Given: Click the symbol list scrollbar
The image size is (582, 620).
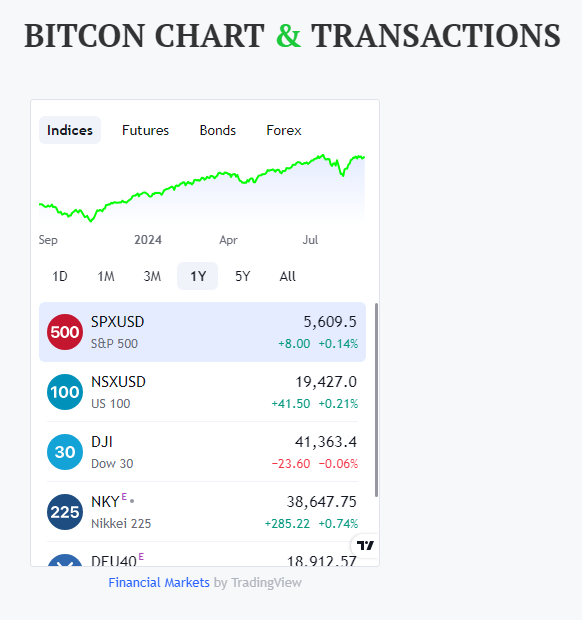Looking at the screenshot, I should coord(376,400).
